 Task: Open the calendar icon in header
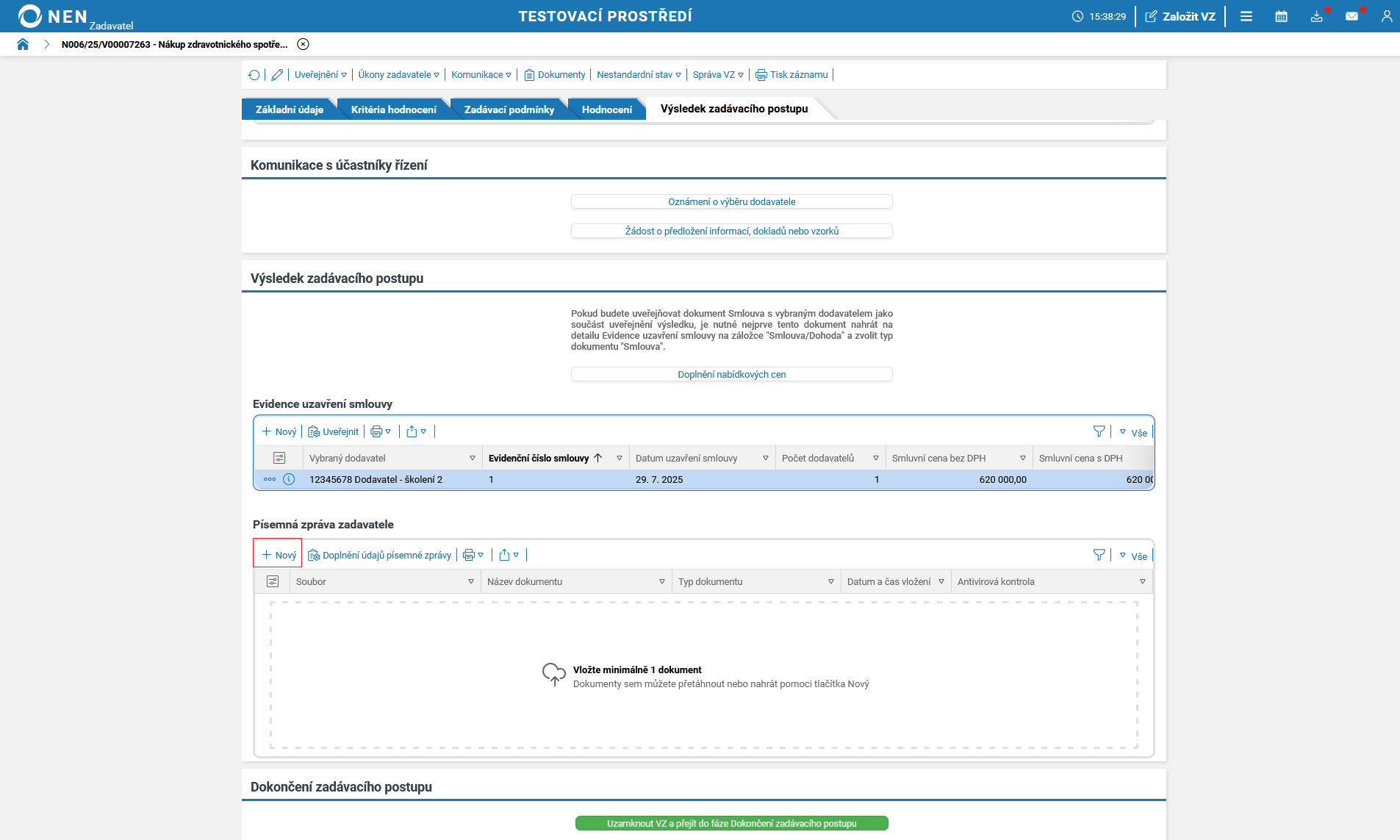[1281, 16]
